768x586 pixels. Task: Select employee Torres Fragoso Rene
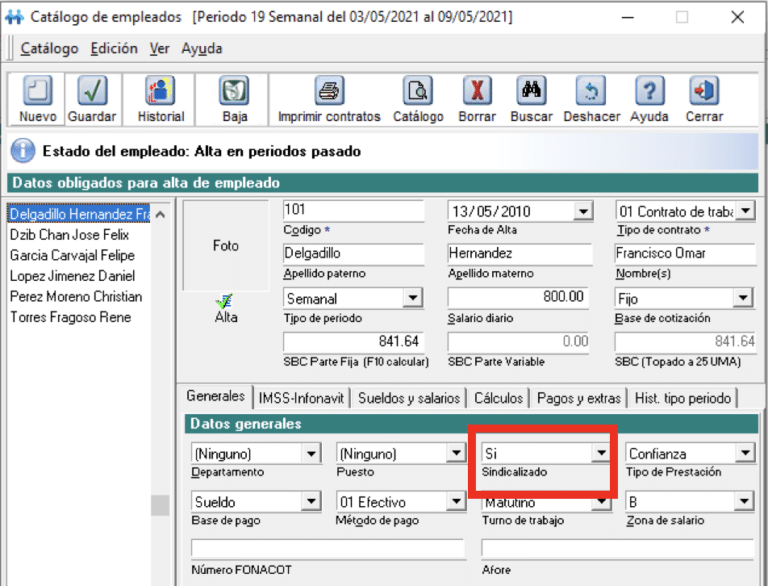(x=71, y=317)
